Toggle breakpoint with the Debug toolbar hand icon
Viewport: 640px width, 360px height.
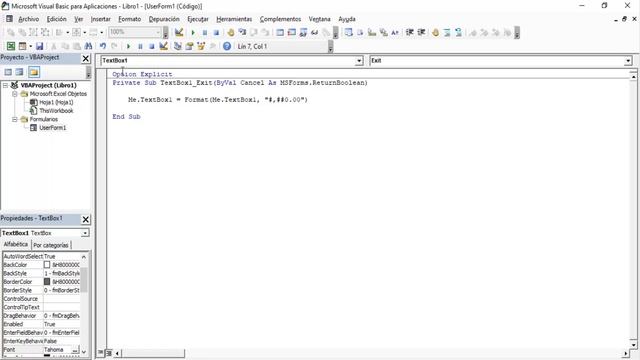pyautogui.click(x=231, y=32)
